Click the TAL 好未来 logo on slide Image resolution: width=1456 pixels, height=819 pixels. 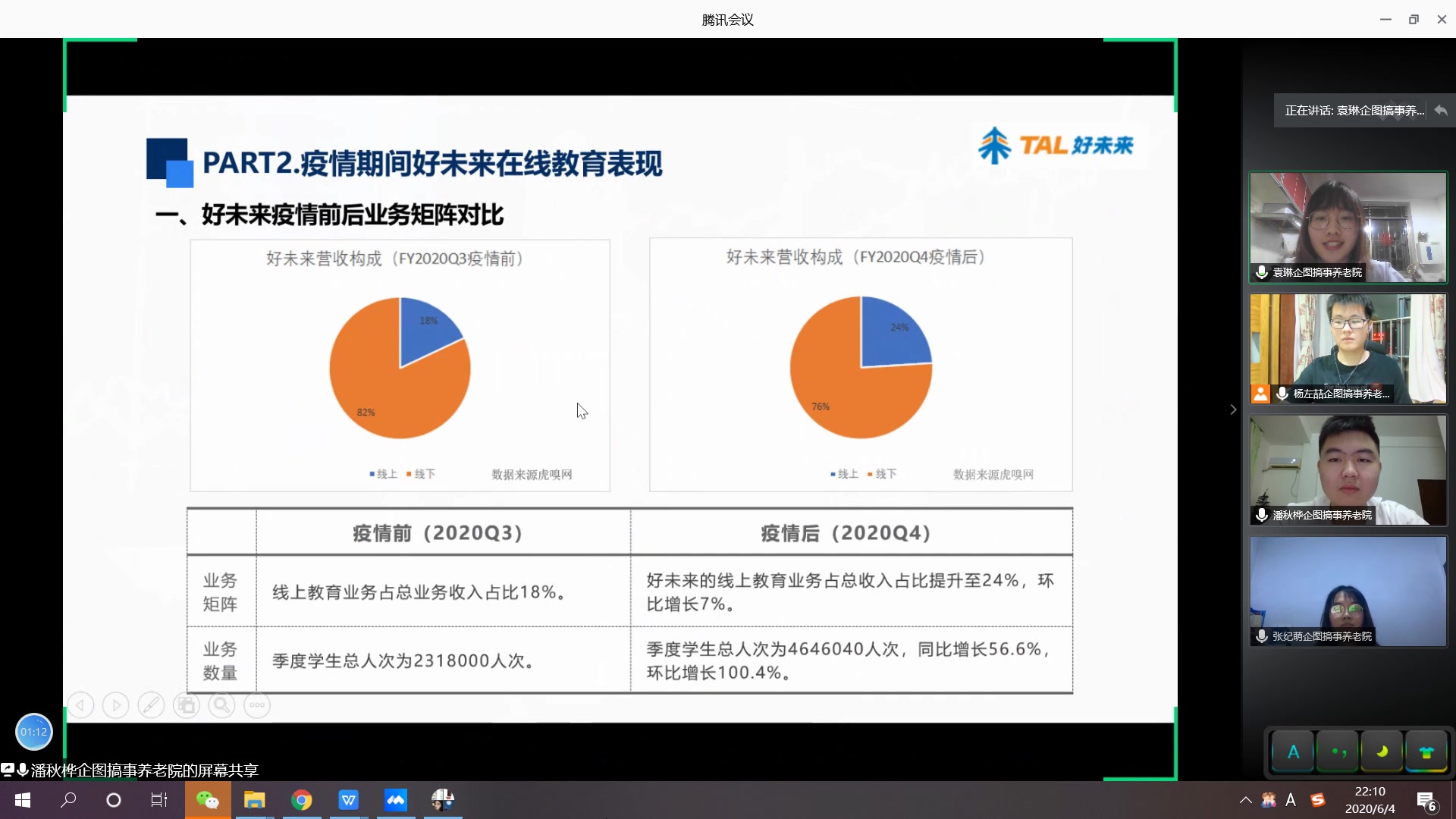pos(1056,145)
